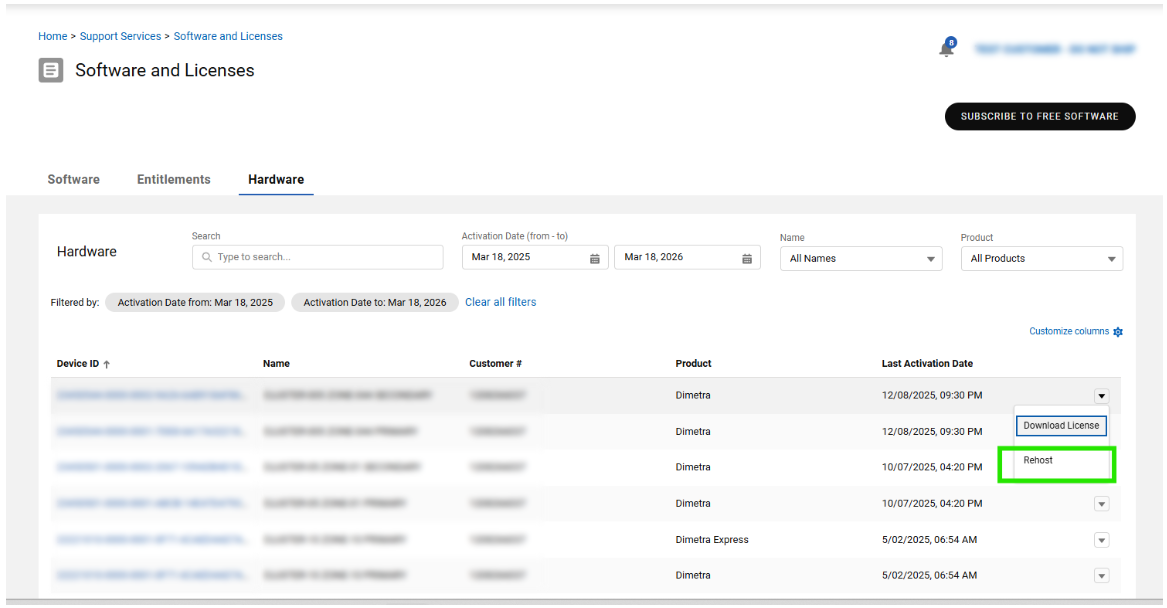Click Customize columns link
The image size is (1167, 608).
point(1069,331)
